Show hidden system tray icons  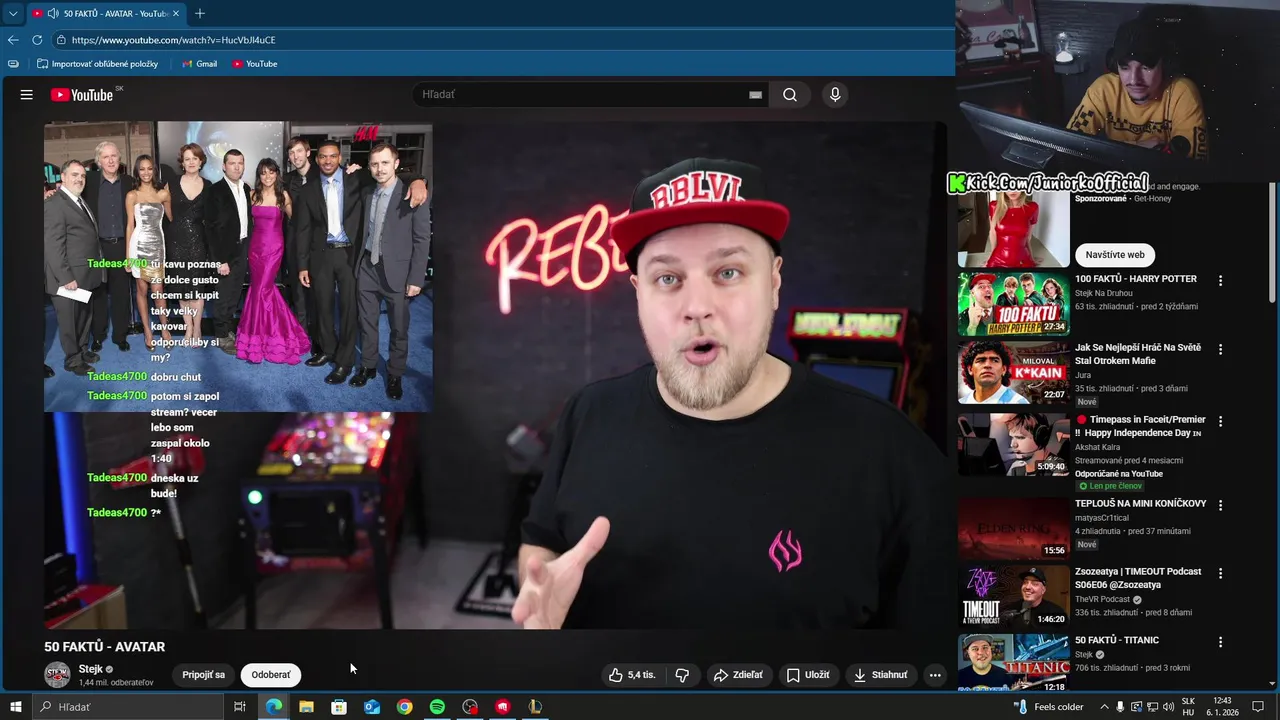pos(1105,707)
